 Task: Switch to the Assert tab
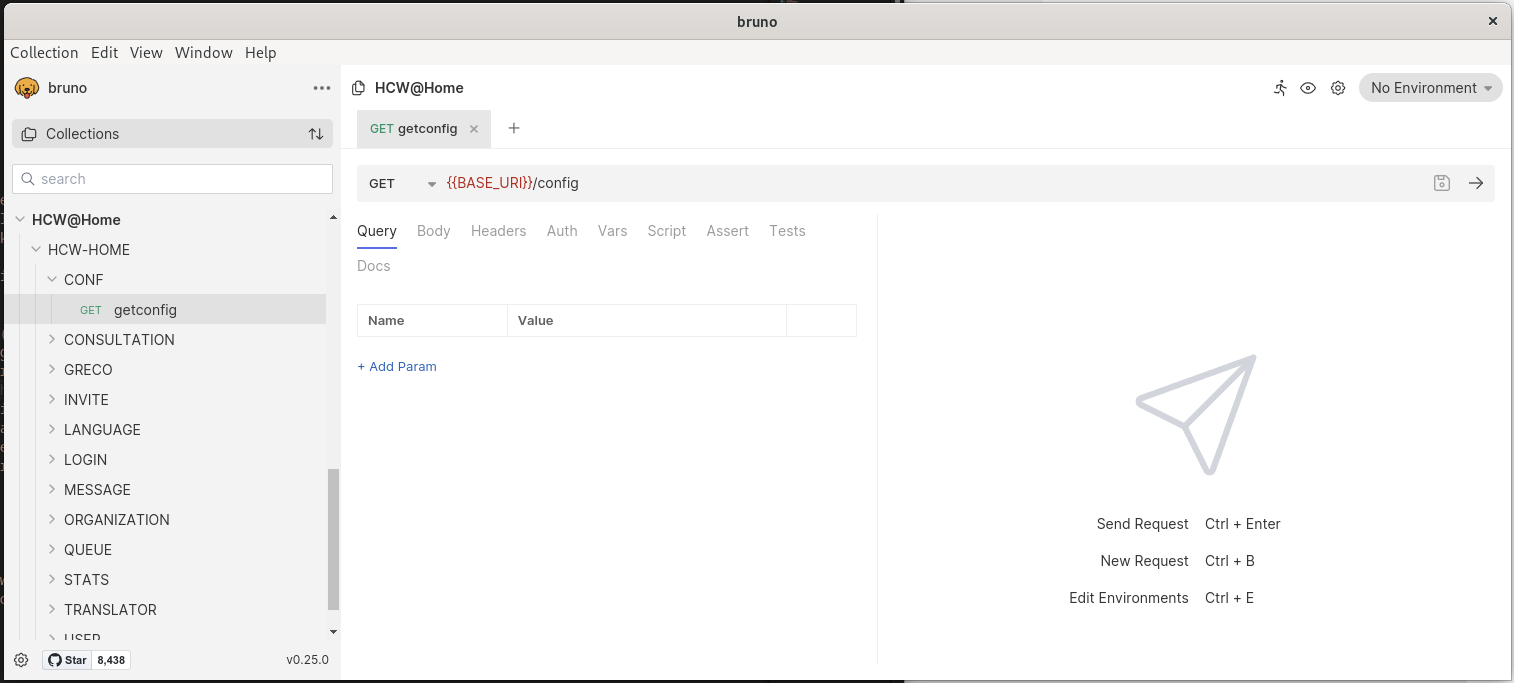point(728,231)
